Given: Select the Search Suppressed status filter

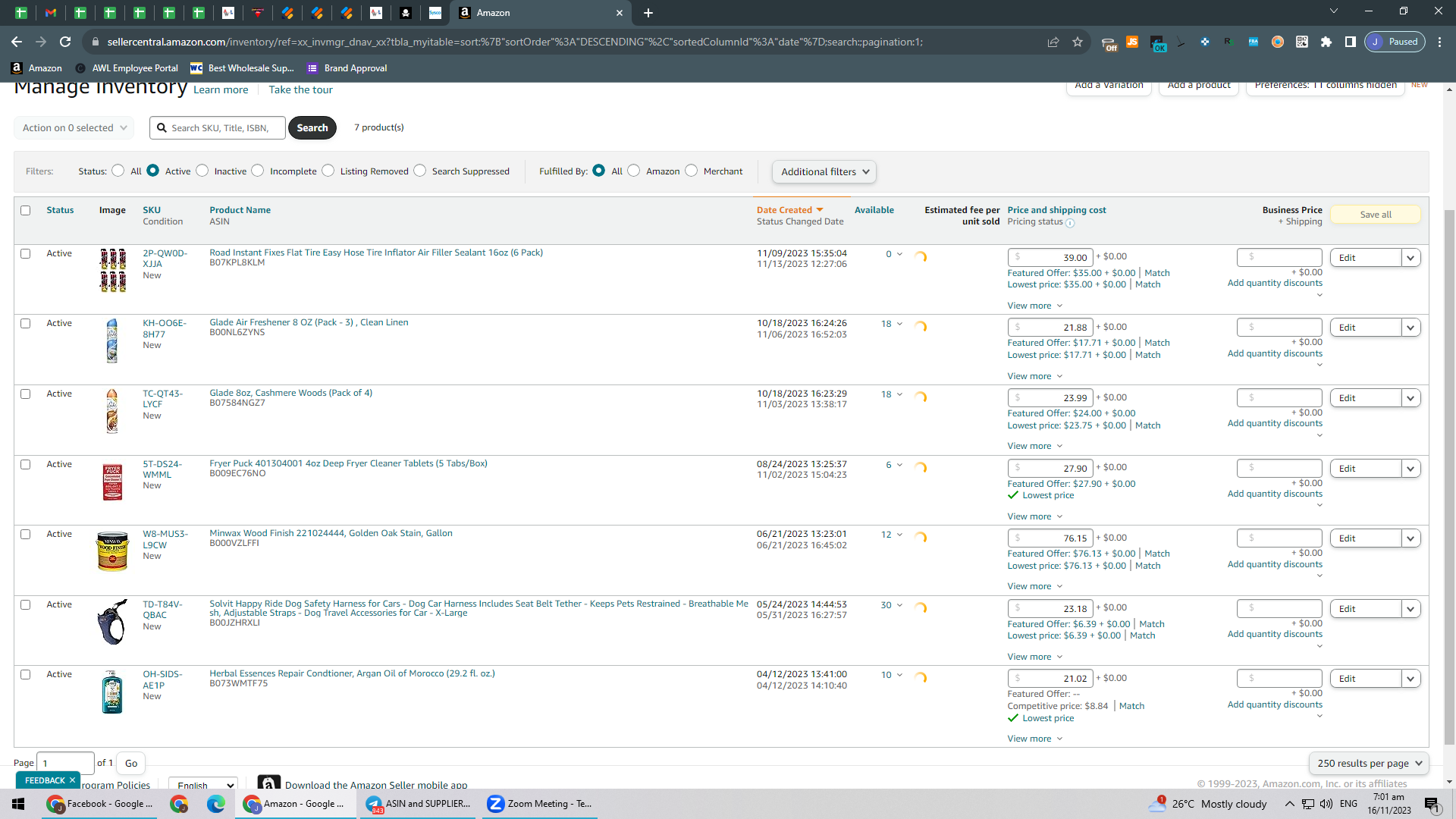Looking at the screenshot, I should 420,171.
